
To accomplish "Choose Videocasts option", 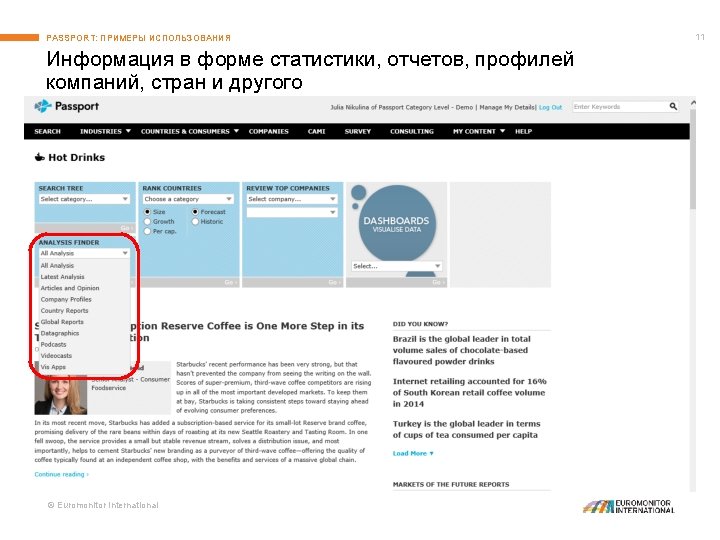I will click(56, 355).
